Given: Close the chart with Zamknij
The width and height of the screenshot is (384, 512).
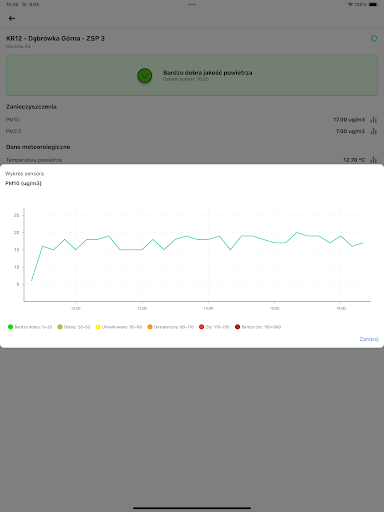Looking at the screenshot, I should [369, 339].
